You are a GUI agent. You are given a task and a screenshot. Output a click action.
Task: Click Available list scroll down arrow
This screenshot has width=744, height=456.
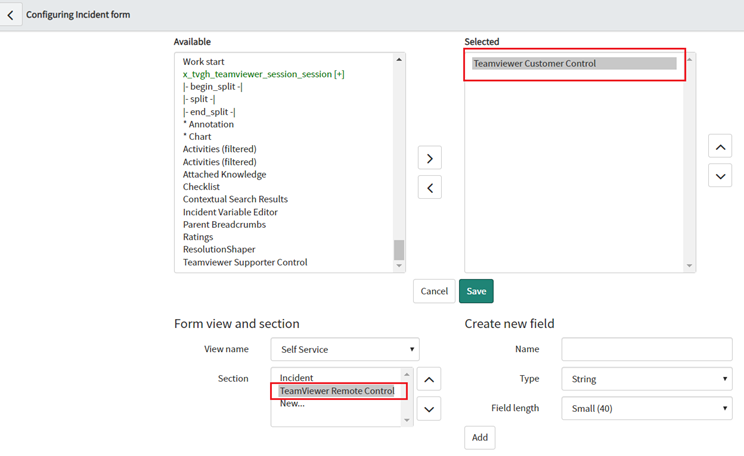399,266
